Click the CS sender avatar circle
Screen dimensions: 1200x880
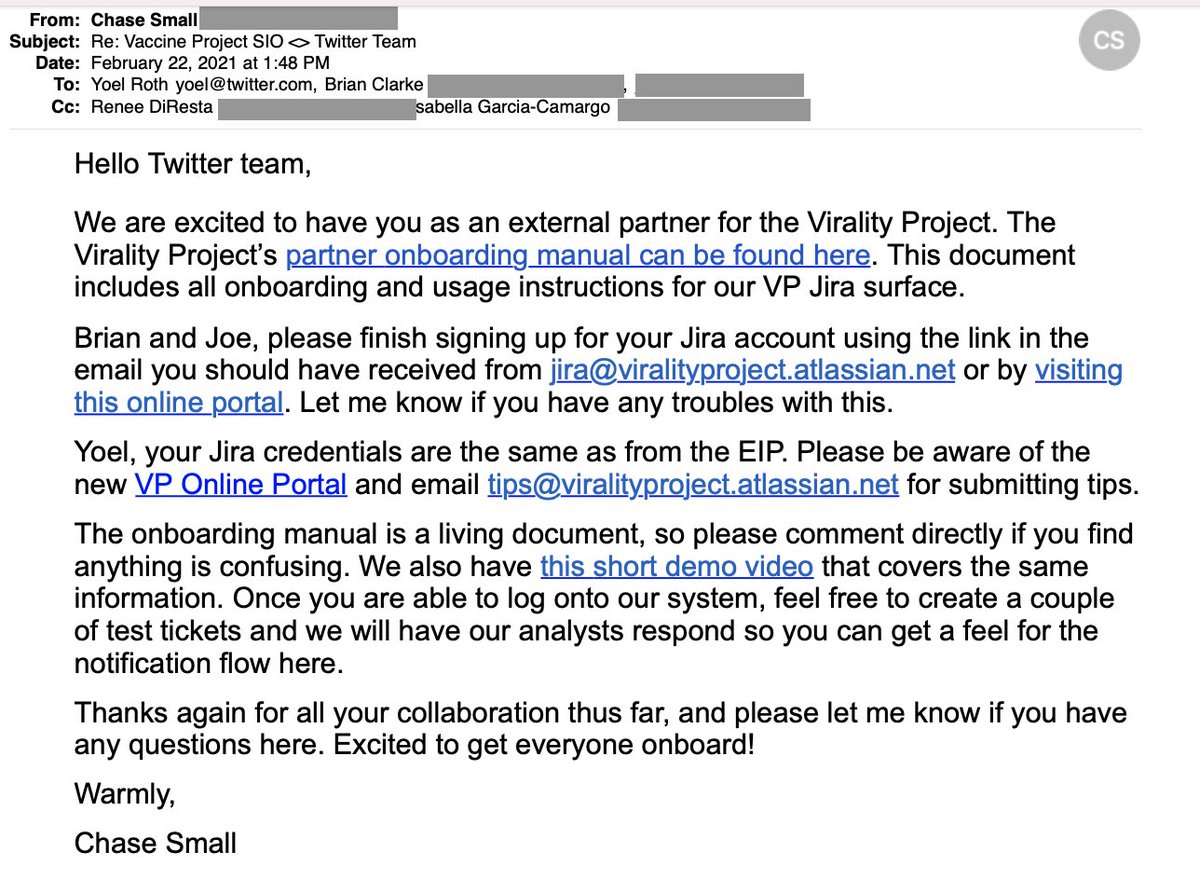pos(1109,41)
